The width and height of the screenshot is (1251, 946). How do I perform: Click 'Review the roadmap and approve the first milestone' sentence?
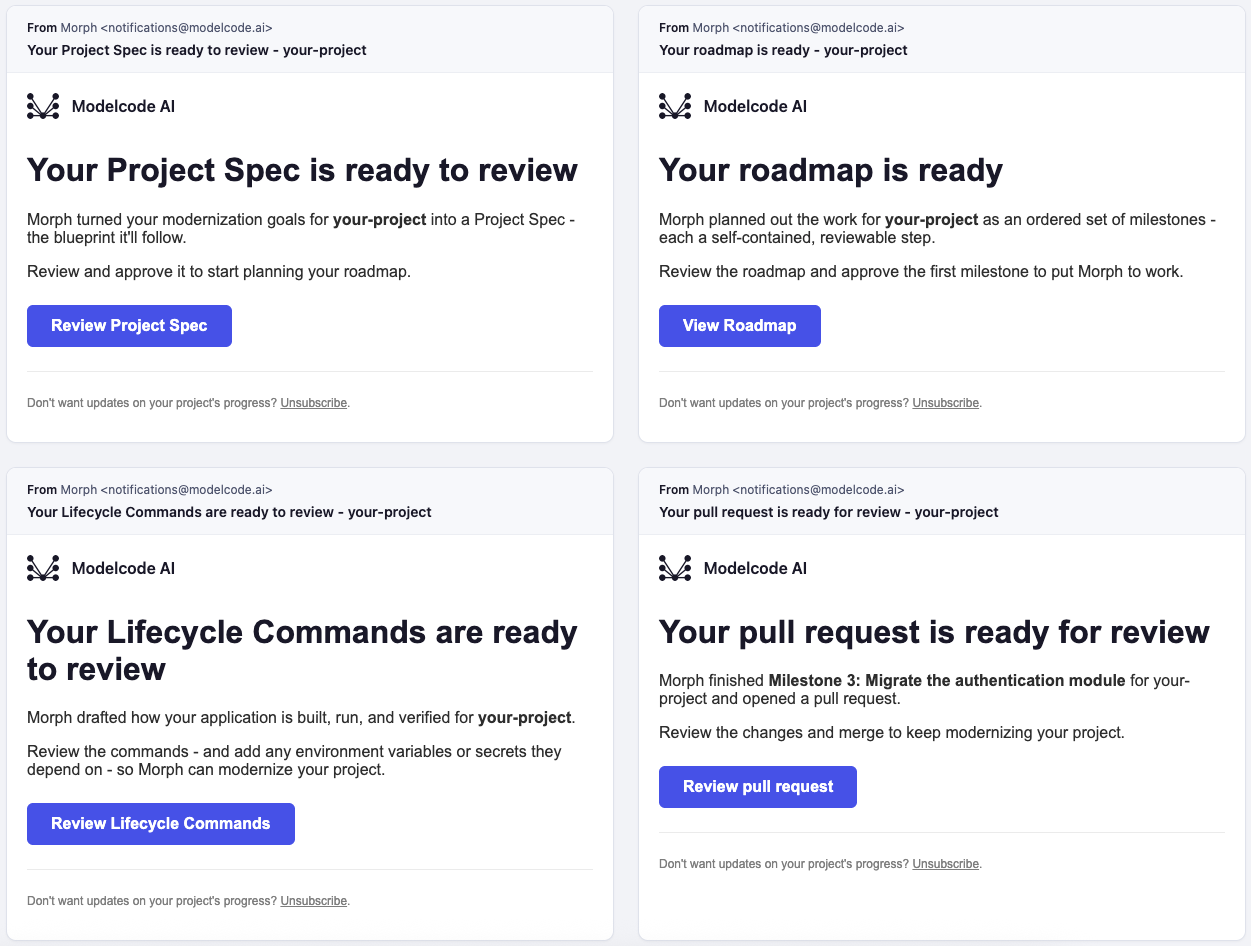pyautogui.click(x=921, y=271)
